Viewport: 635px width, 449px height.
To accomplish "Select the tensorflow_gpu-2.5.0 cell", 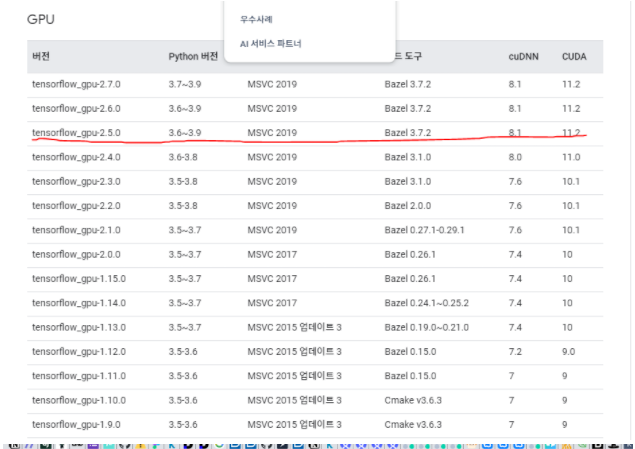I will pos(76,133).
